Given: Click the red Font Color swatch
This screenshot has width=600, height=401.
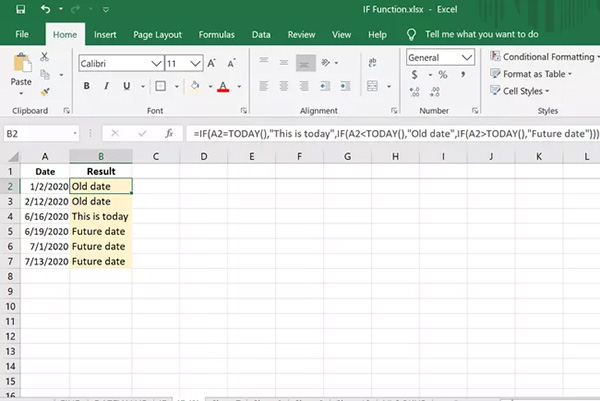Looking at the screenshot, I should pyautogui.click(x=222, y=86).
